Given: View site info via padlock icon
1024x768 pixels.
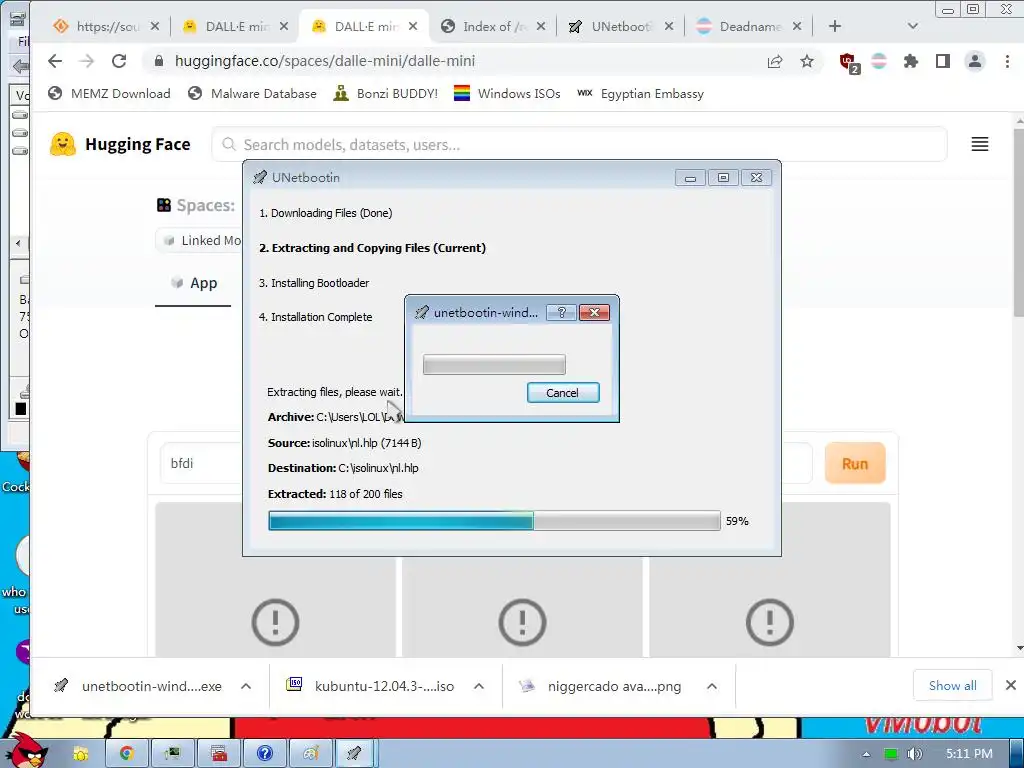Looking at the screenshot, I should [159, 61].
